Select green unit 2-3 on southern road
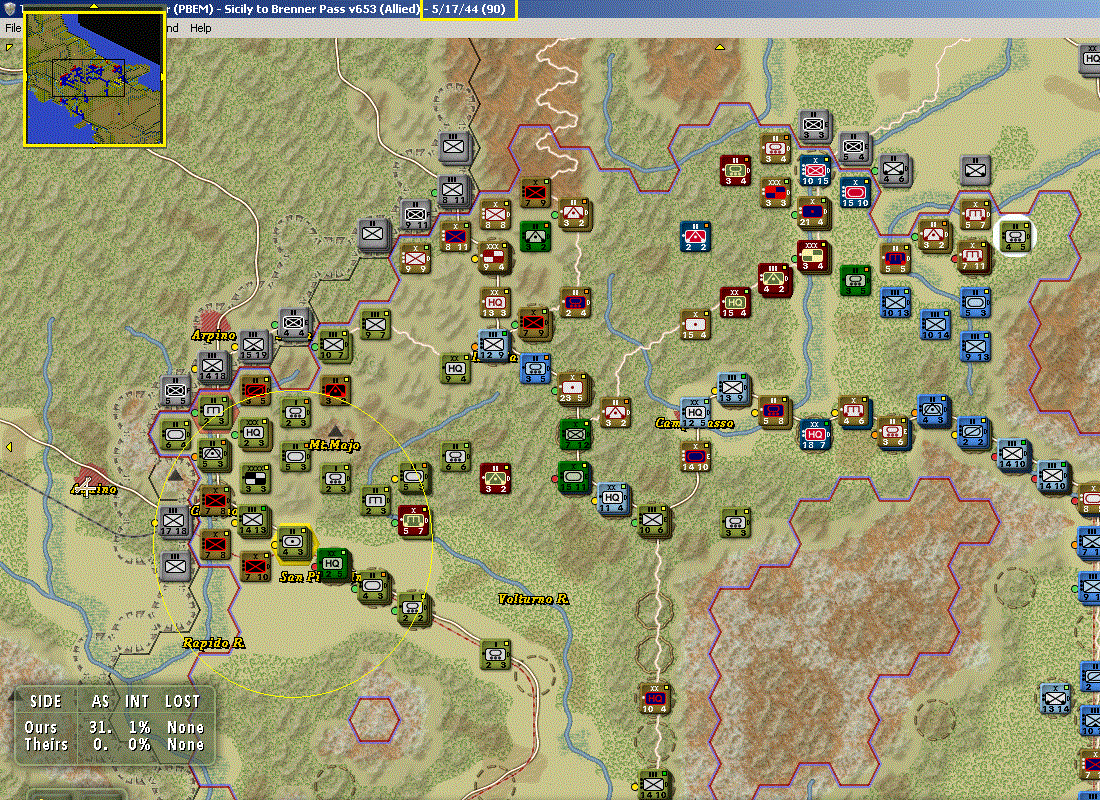This screenshot has height=800, width=1100. click(x=495, y=655)
